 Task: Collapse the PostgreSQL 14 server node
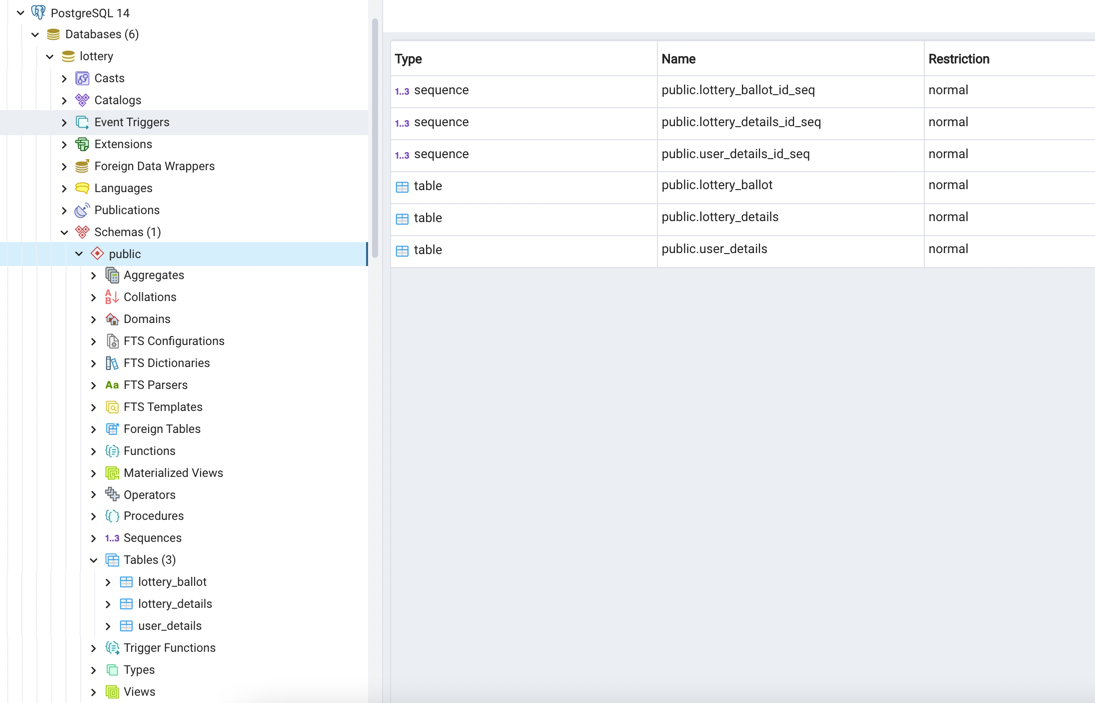click(x=20, y=13)
